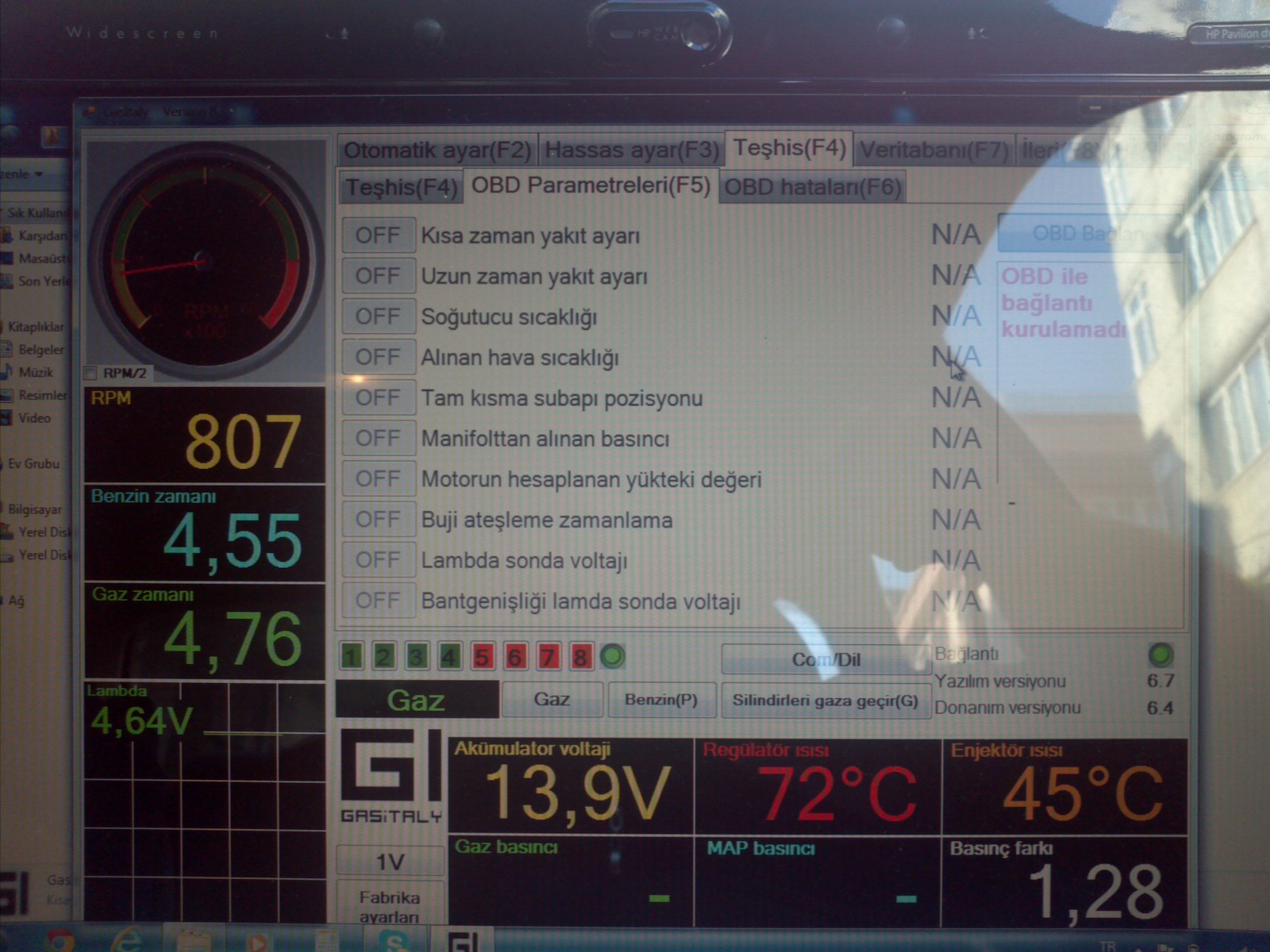
Task: Switch to petrol with Benzin(P) button
Action: (661, 700)
